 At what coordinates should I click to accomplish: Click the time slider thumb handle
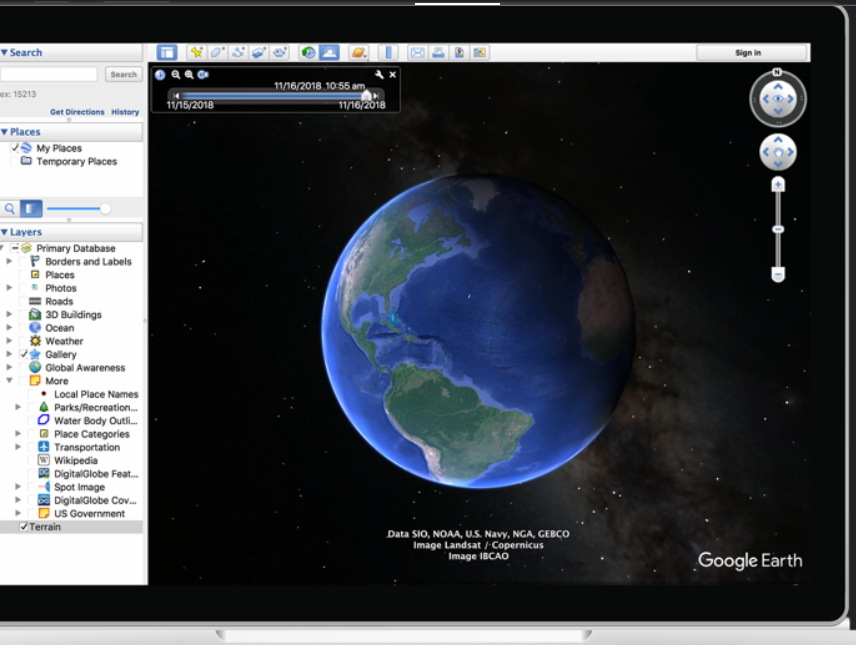(366, 96)
